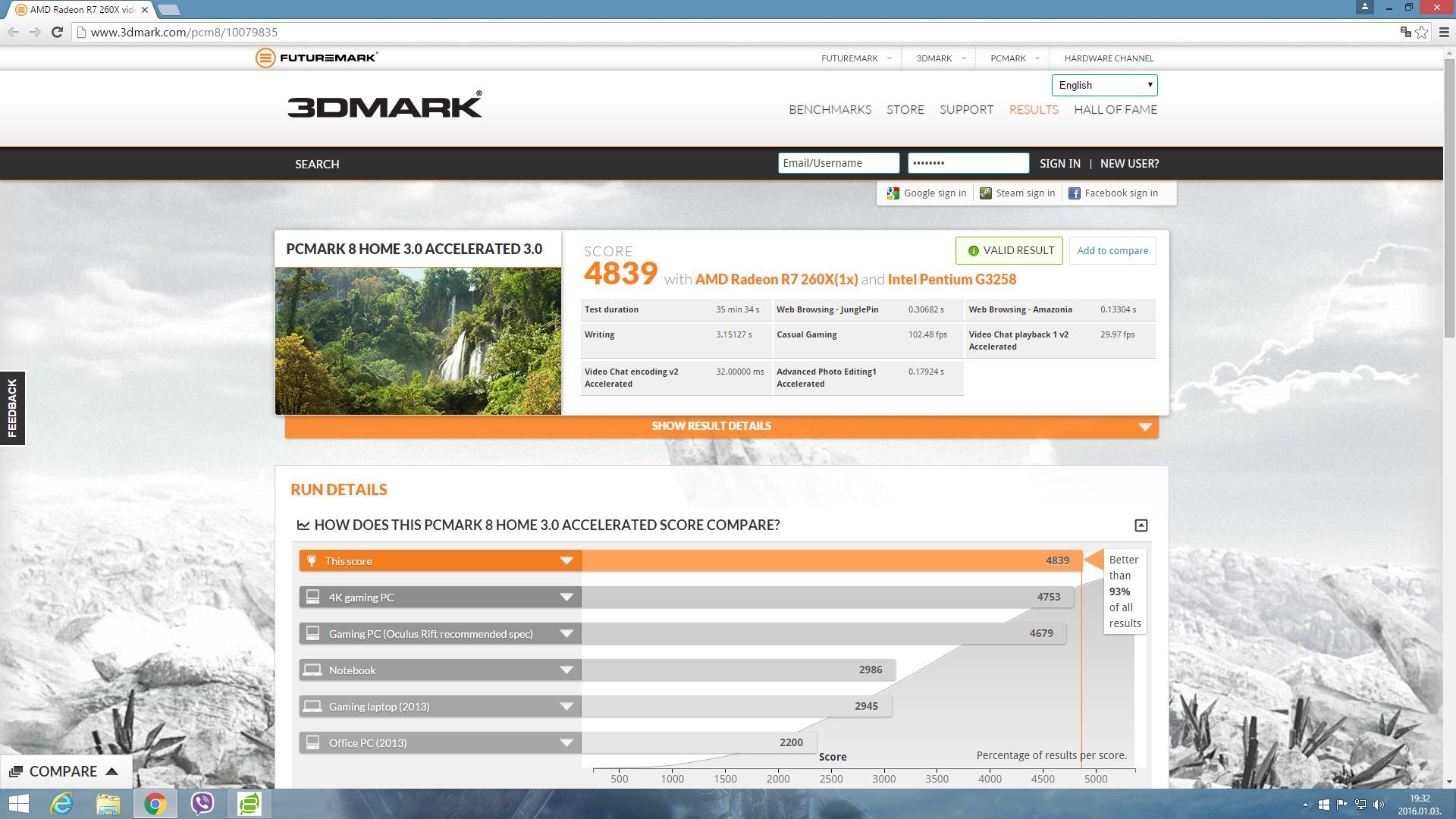Click the Add to compare button
The image size is (1456, 819).
coord(1112,251)
